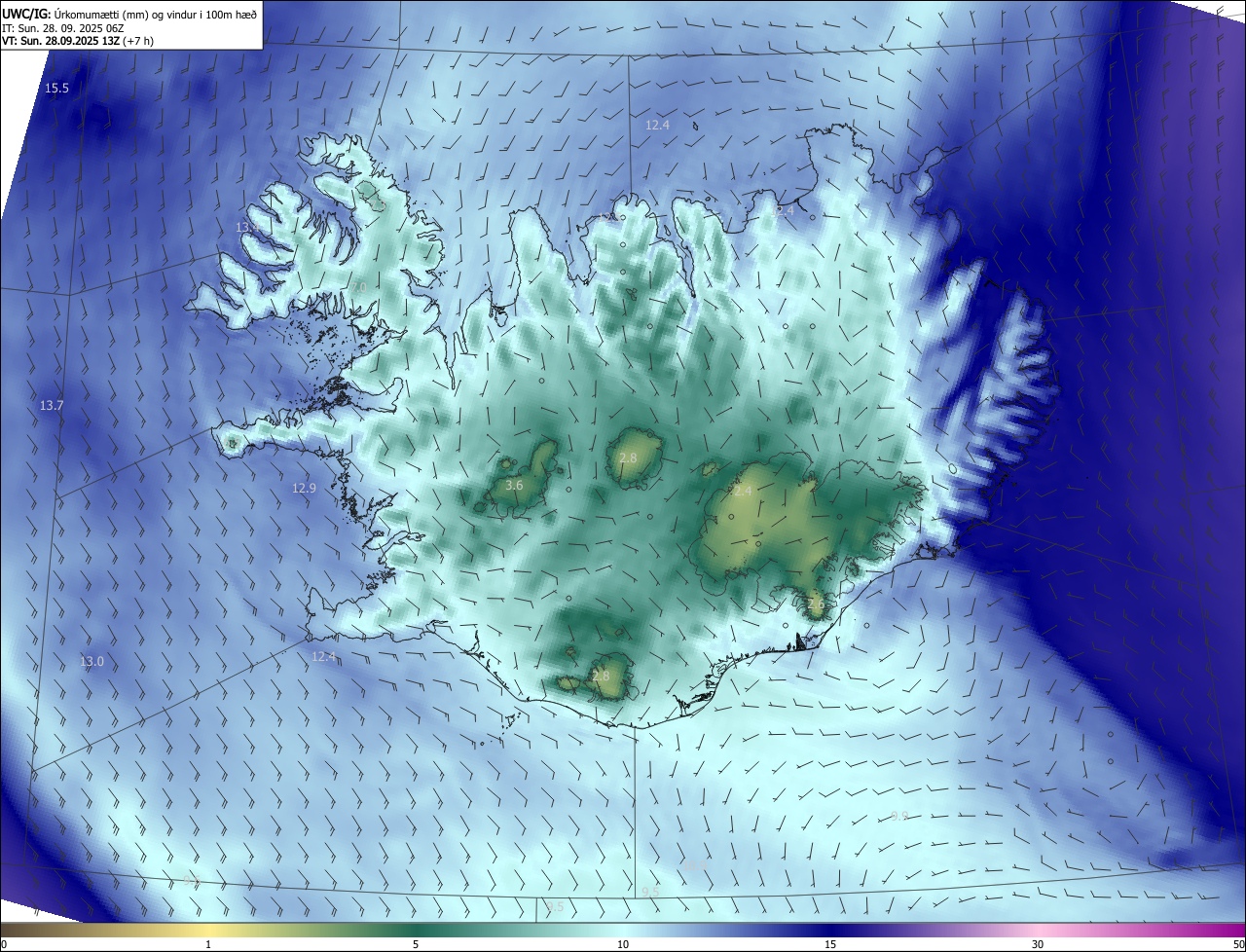Click the '10' tick on the color scale

click(623, 945)
